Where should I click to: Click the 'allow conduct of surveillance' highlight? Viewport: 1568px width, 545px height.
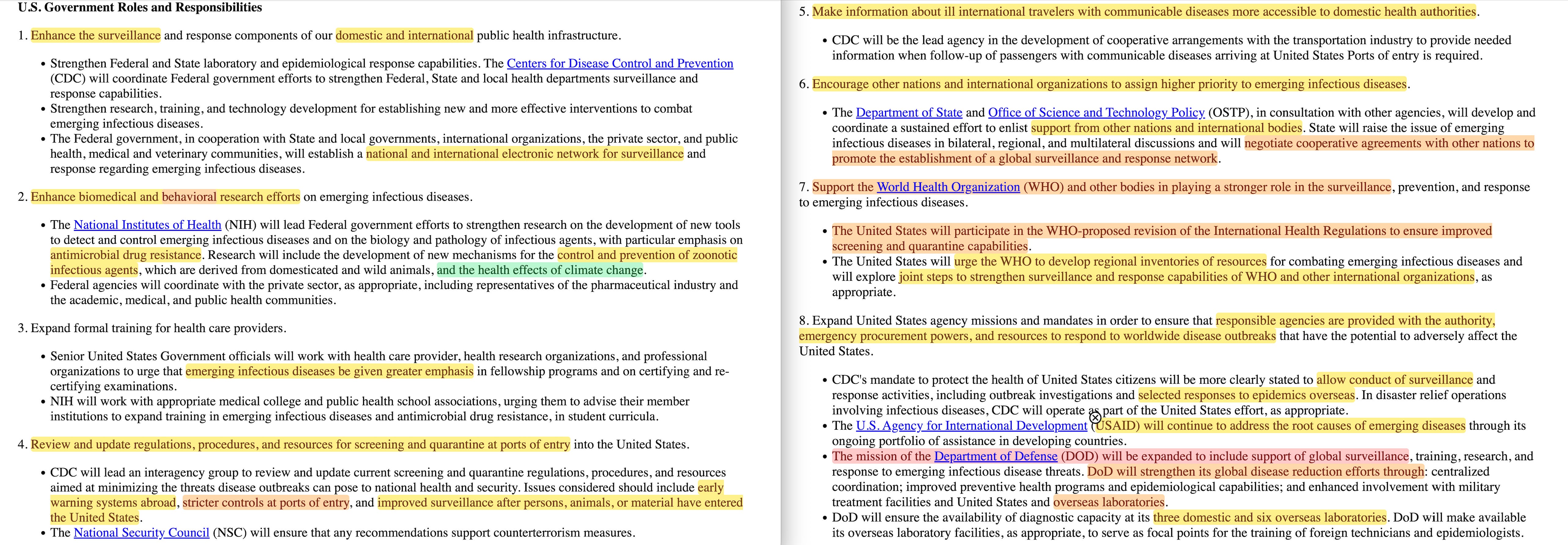pyautogui.click(x=1395, y=380)
